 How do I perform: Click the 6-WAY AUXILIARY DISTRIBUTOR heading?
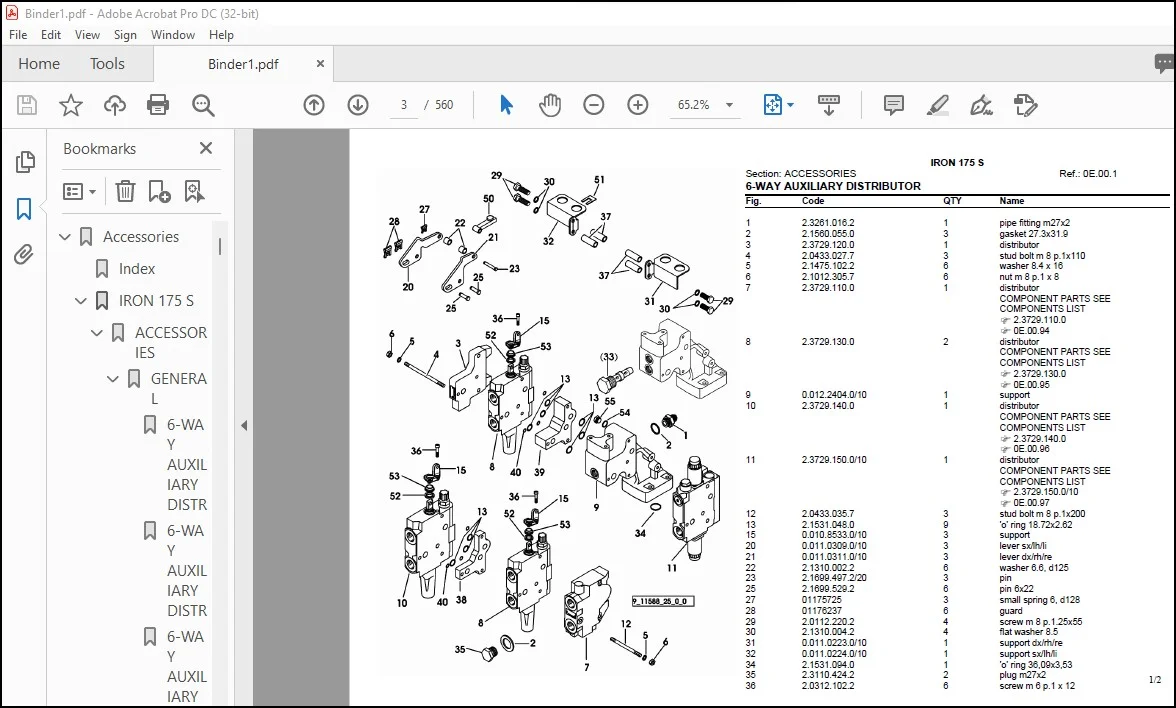(x=832, y=186)
